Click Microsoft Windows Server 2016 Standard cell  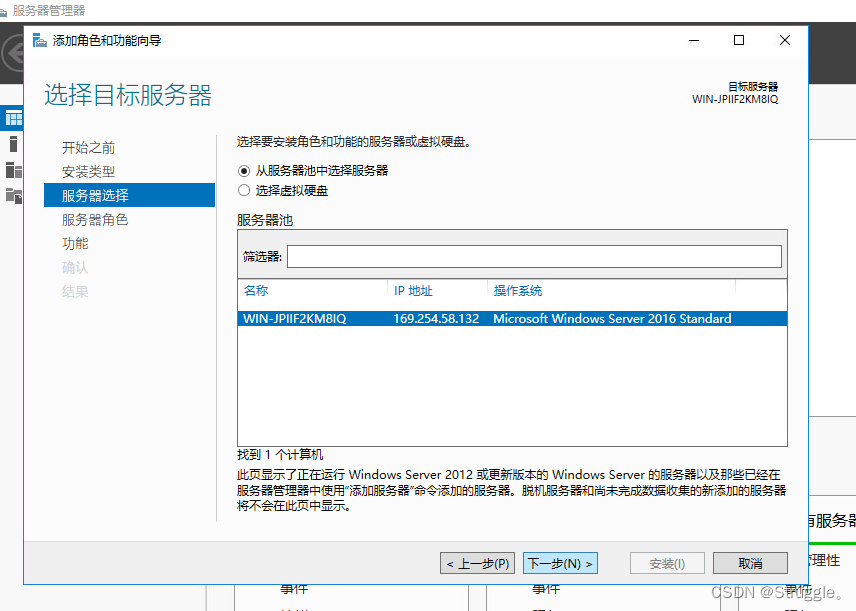[612, 318]
